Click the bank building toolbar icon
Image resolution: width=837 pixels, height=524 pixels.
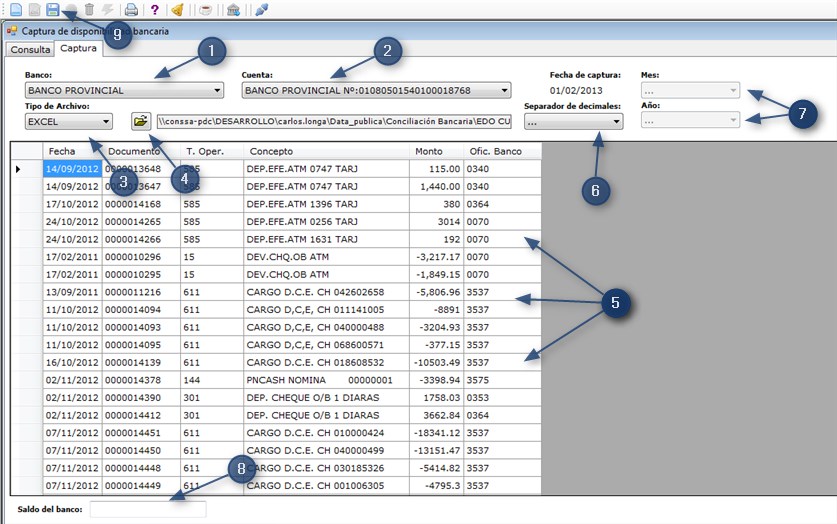[233, 9]
